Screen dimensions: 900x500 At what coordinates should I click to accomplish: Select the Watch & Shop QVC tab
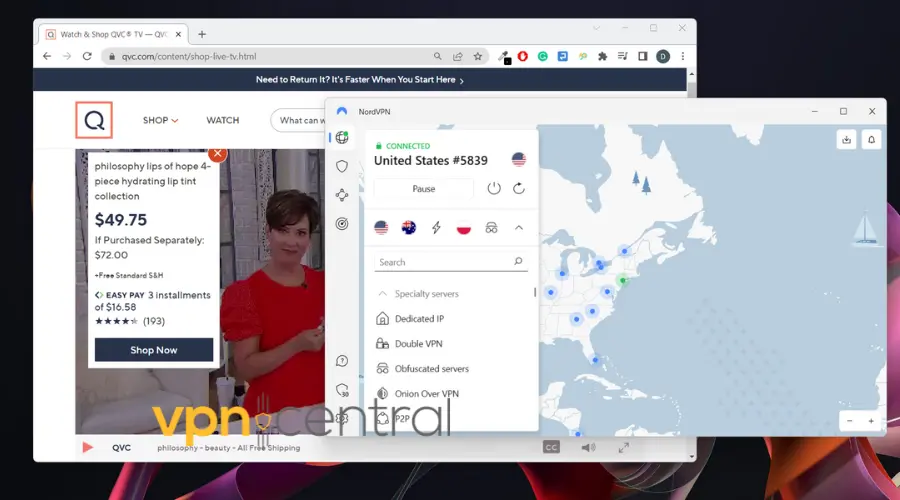pyautogui.click(x=114, y=34)
